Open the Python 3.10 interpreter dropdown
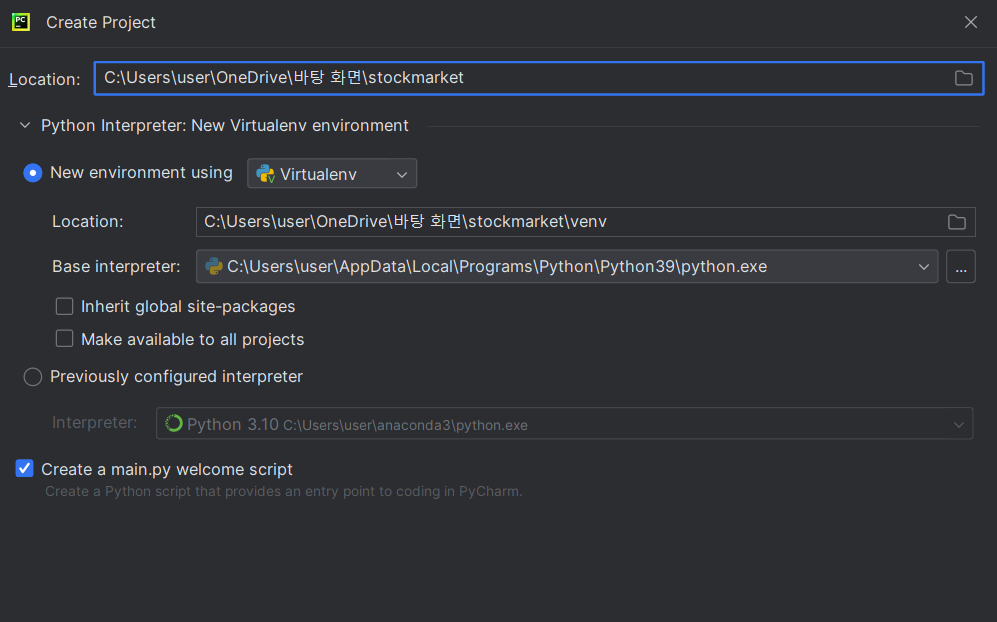 [x=564, y=424]
